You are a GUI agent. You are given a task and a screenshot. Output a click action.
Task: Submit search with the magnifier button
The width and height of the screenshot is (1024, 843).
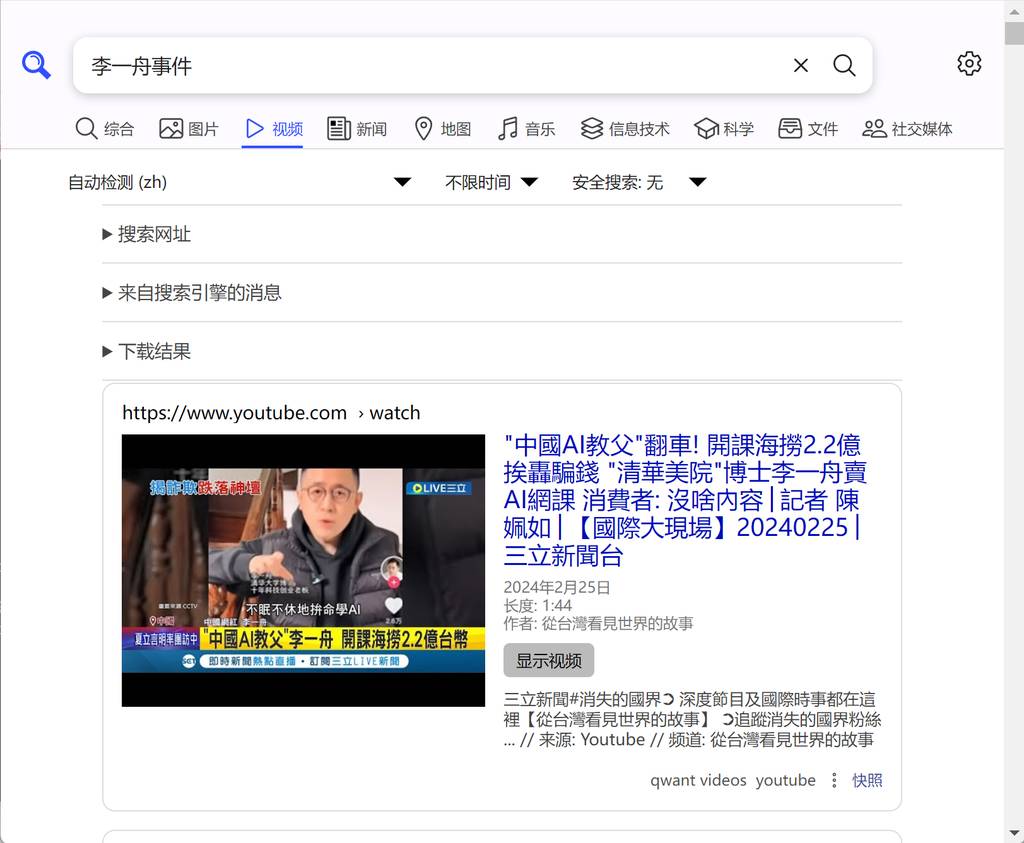[x=844, y=66]
